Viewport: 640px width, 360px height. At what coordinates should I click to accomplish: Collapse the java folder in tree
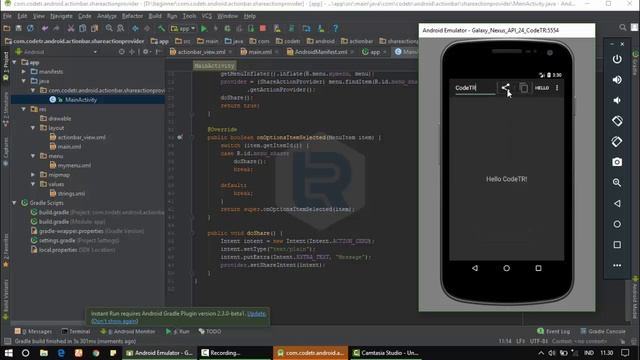click(x=24, y=81)
